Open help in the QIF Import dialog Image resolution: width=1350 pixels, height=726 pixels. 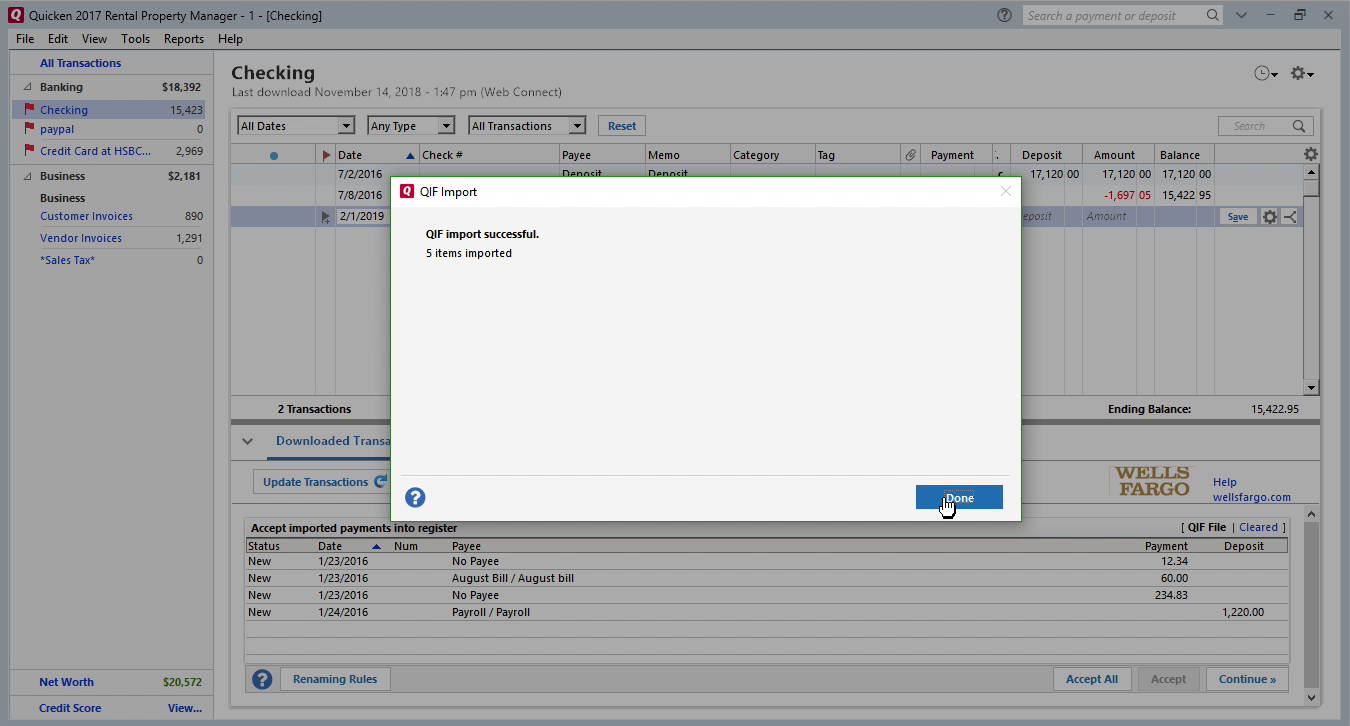(x=415, y=497)
